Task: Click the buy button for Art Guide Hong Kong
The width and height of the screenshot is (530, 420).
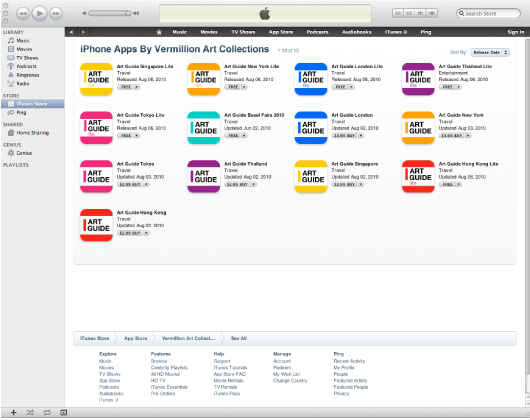Action: tap(130, 233)
